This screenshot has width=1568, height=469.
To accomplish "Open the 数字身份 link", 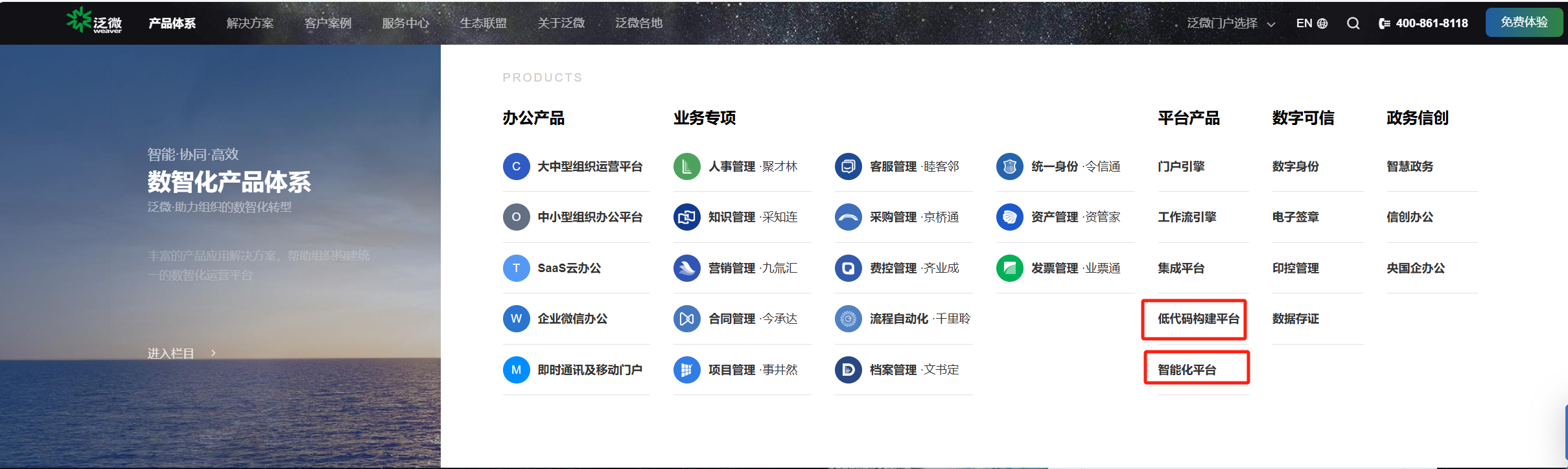I will [x=1295, y=166].
